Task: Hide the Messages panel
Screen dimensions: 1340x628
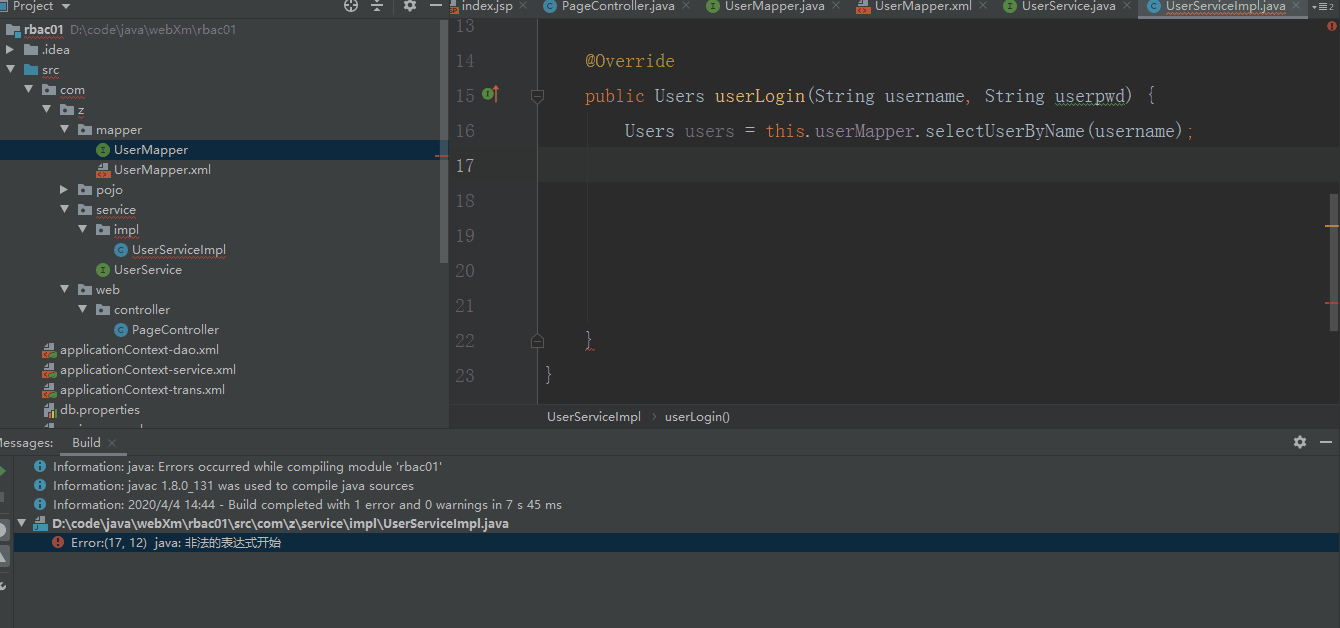Action: pyautogui.click(x=1326, y=442)
